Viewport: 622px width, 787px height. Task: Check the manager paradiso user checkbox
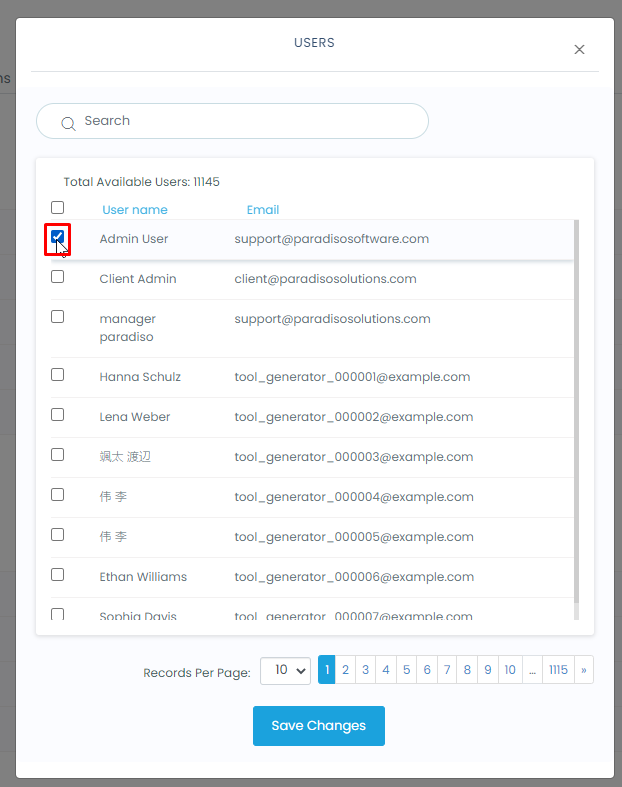(58, 317)
